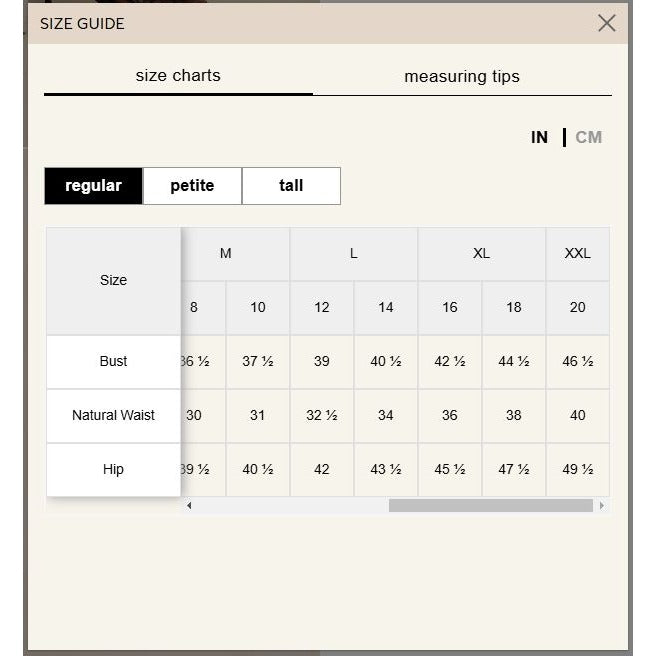Click the right scroll arrow of table
656x656 pixels.
tap(601, 506)
